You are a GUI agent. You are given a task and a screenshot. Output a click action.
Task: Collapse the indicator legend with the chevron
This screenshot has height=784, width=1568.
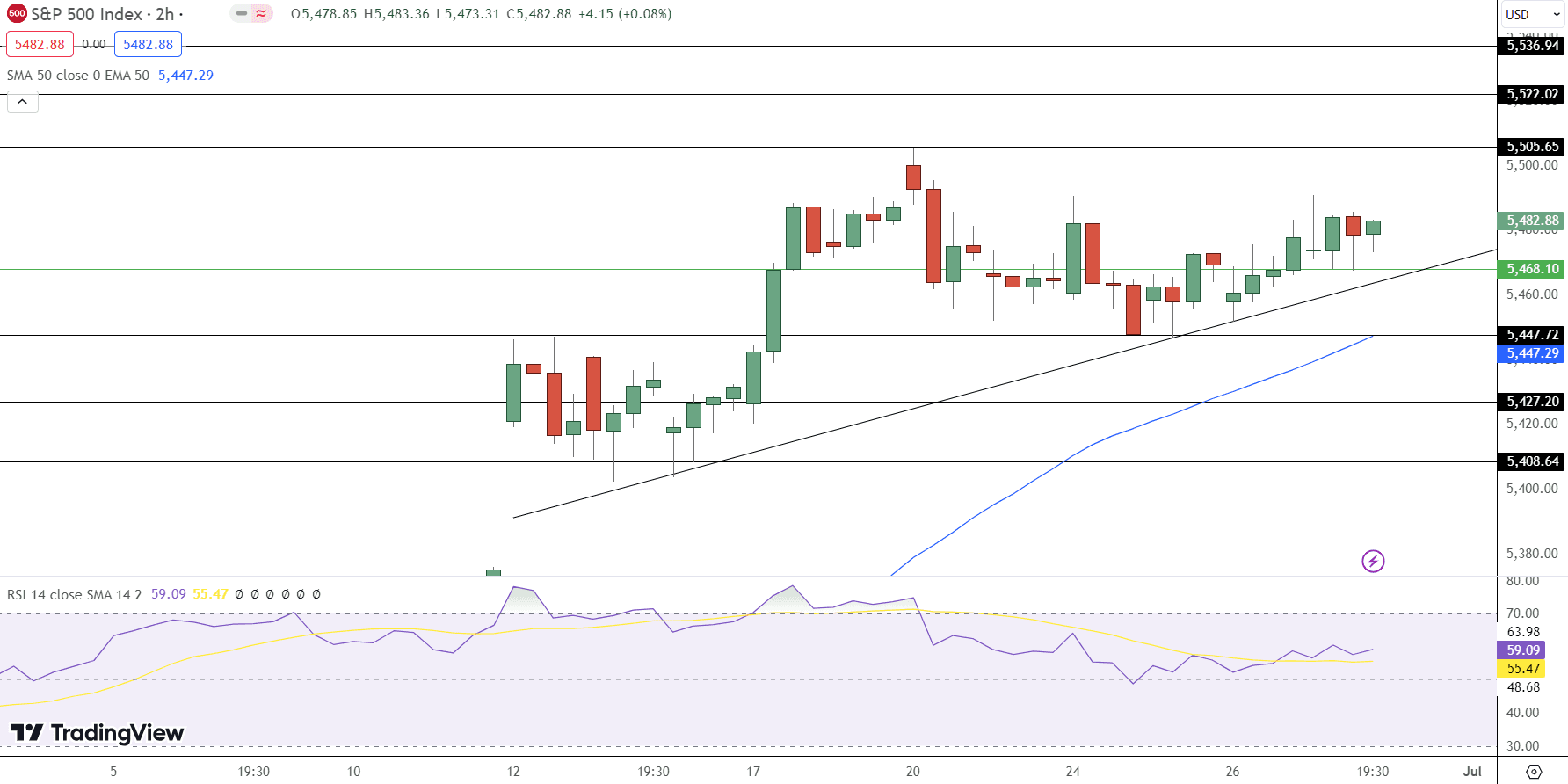(23, 102)
